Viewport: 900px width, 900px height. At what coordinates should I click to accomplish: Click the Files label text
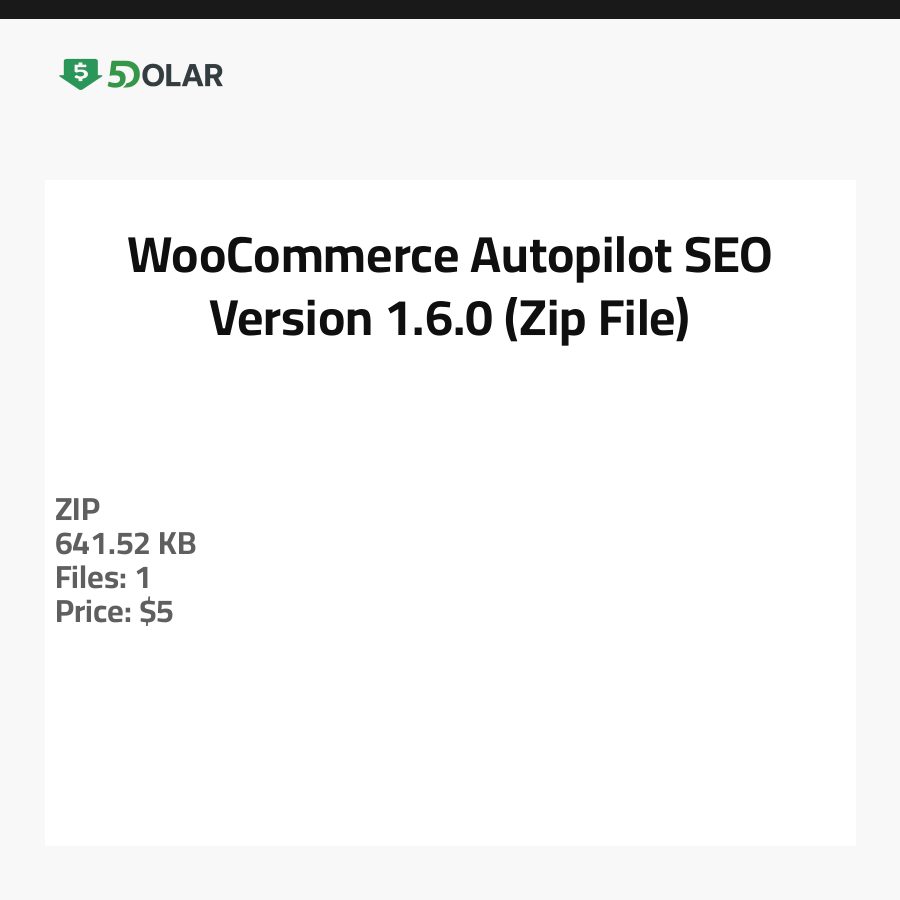pyautogui.click(x=88, y=578)
